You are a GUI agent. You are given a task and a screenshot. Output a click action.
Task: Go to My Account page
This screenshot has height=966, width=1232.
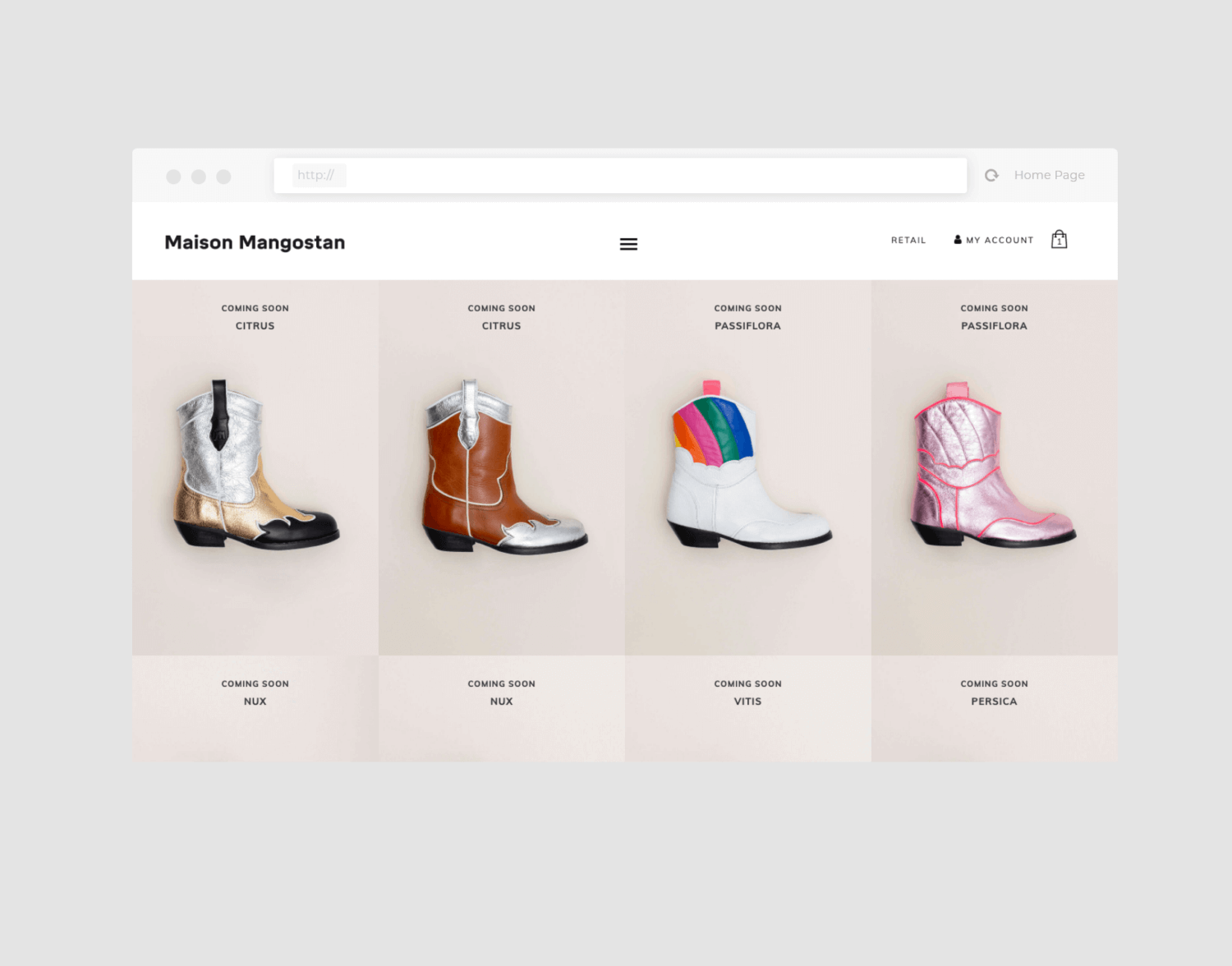tap(1000, 240)
